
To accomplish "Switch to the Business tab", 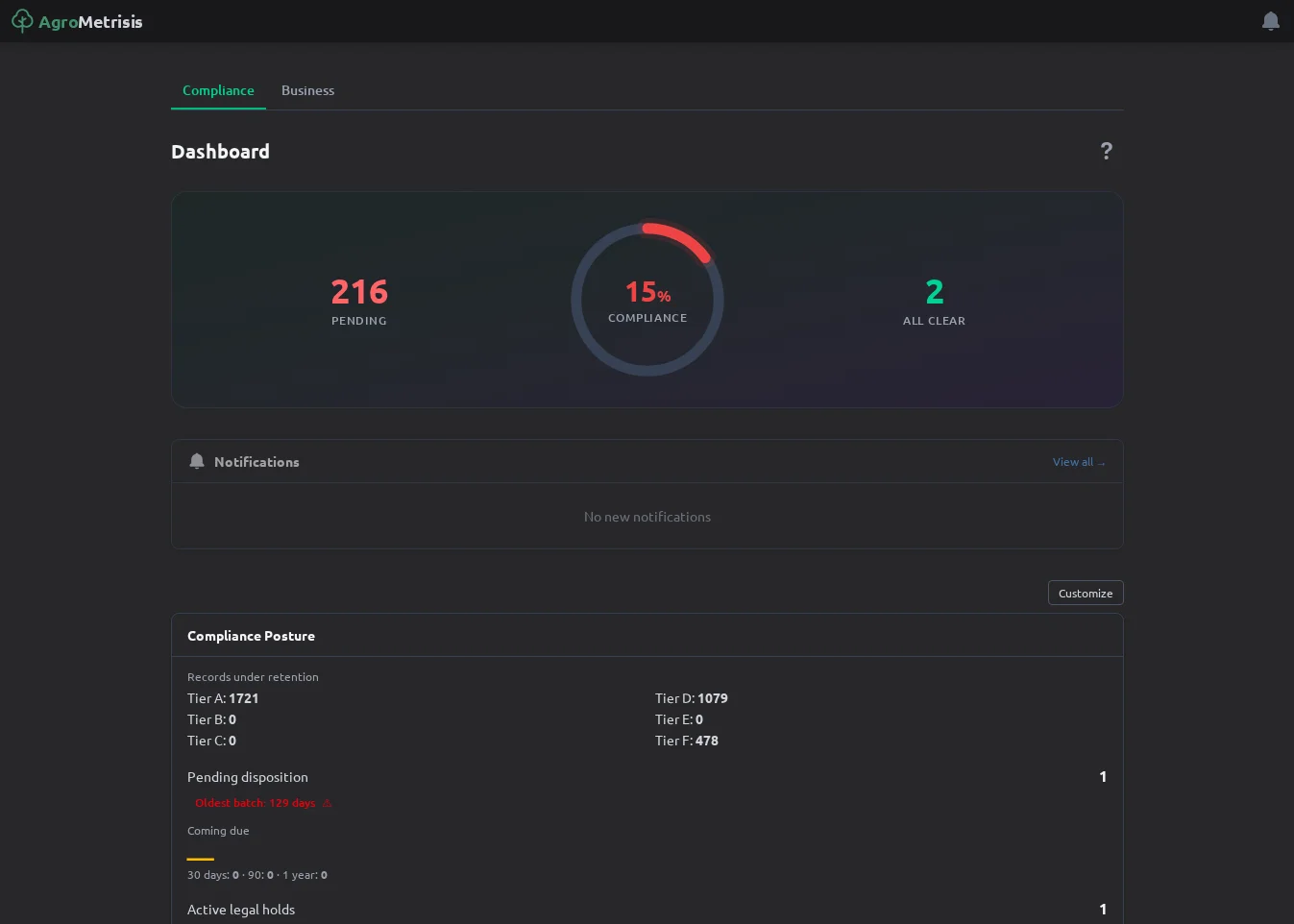I will (307, 90).
